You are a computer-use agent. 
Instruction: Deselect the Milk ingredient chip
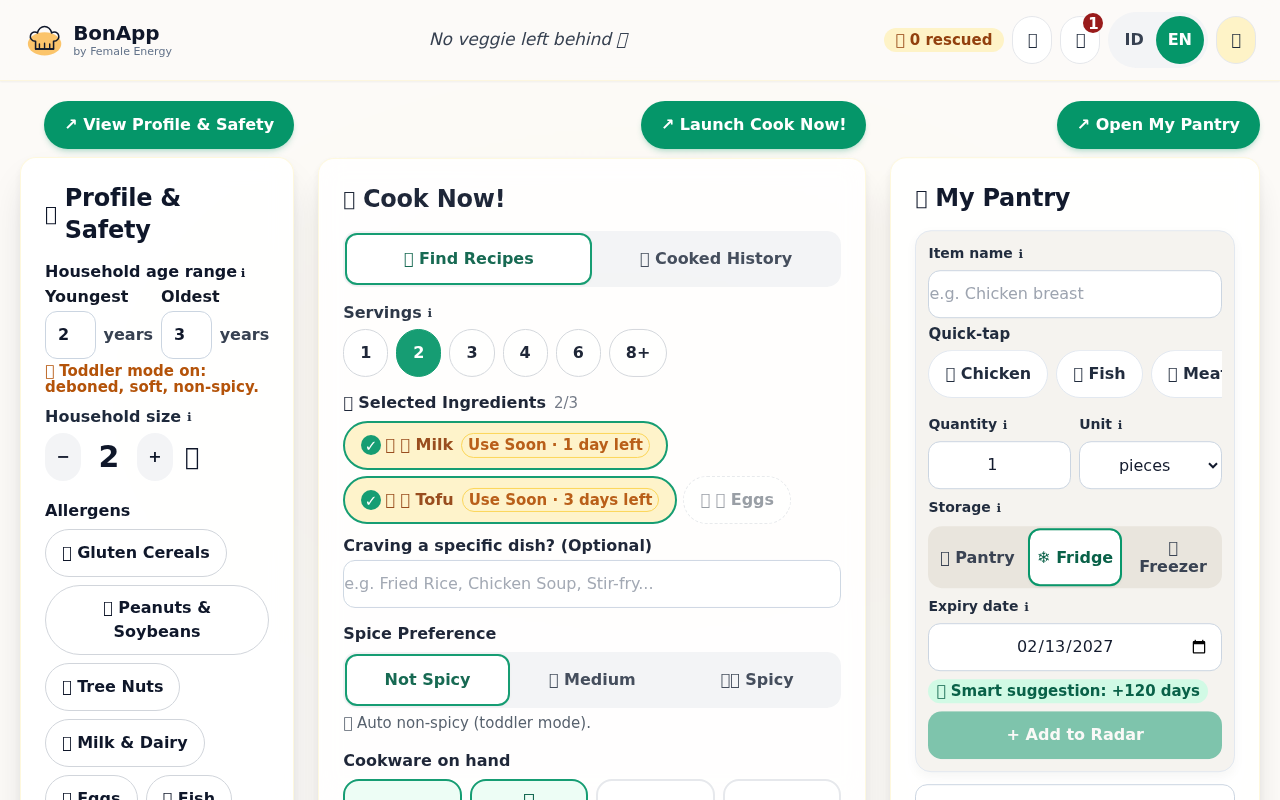click(x=505, y=445)
